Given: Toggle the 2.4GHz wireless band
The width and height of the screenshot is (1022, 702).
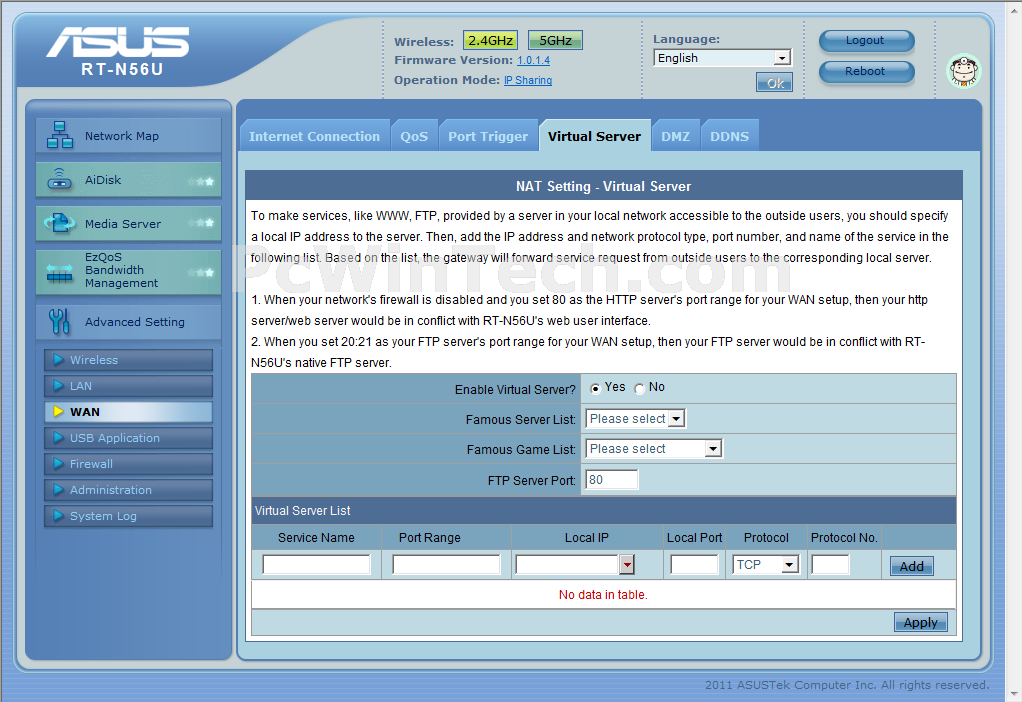Looking at the screenshot, I should (x=490, y=40).
